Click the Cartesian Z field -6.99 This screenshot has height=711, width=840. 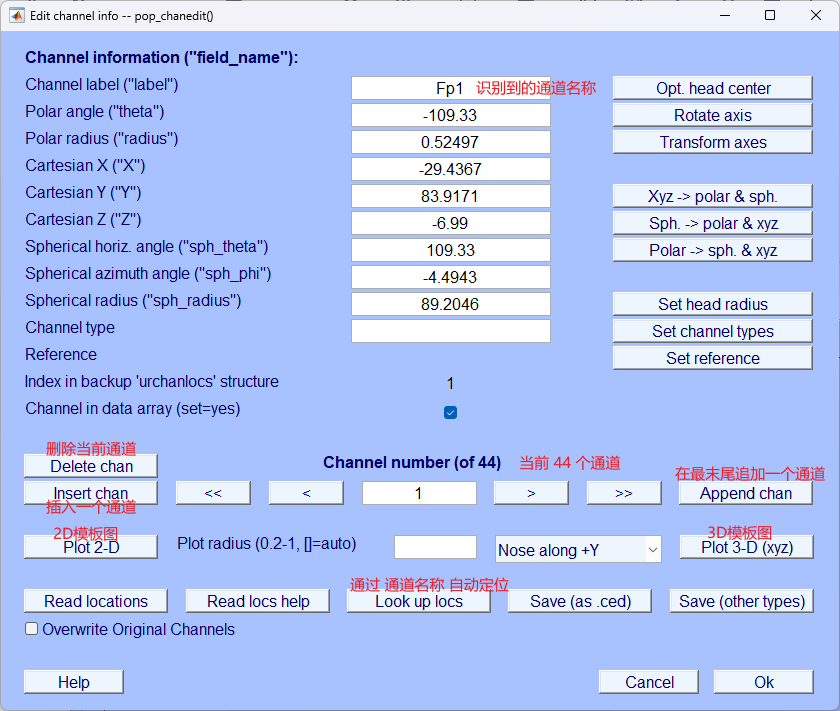[x=451, y=223]
